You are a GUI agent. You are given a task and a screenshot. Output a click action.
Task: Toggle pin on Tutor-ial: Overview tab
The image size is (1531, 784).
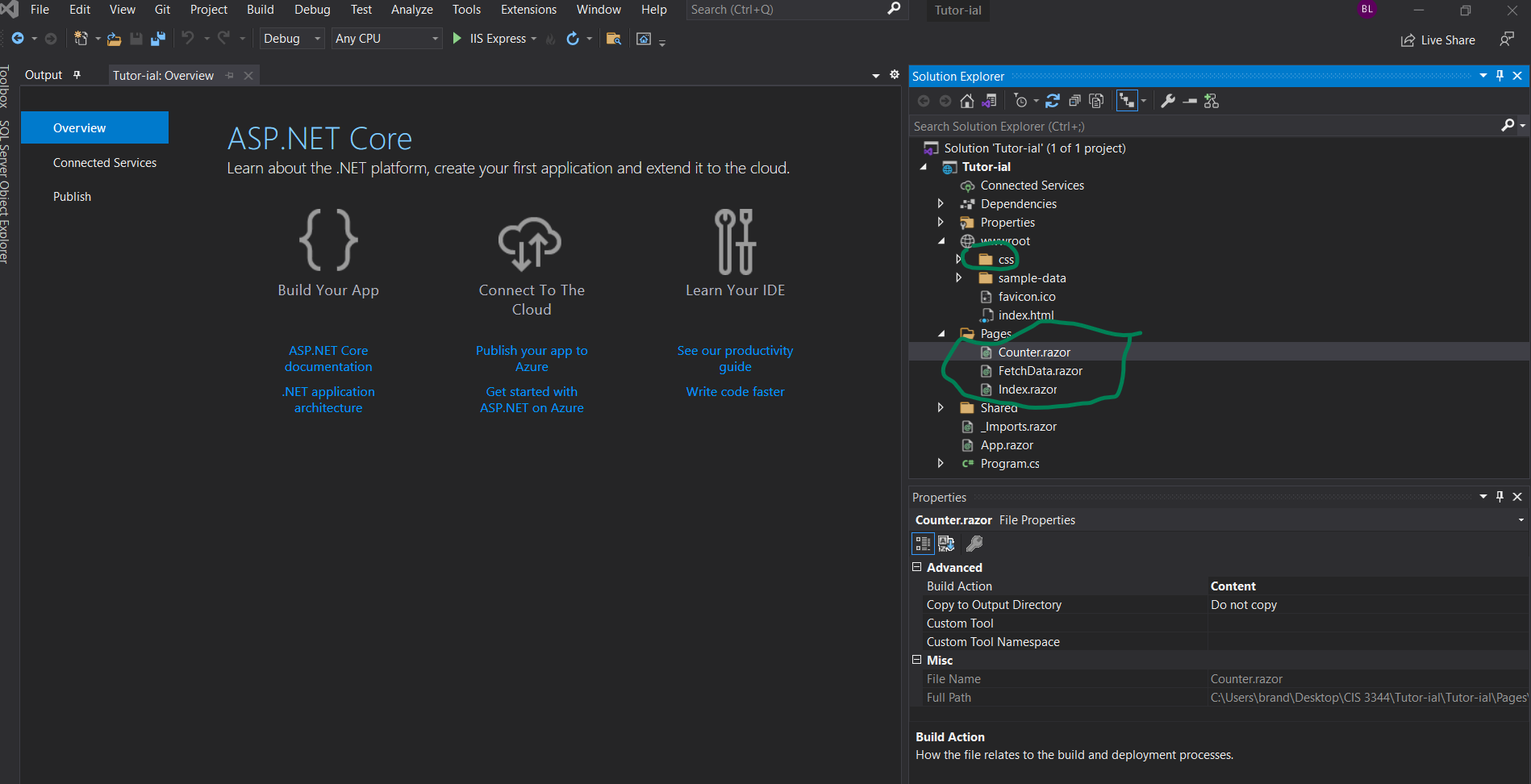230,75
